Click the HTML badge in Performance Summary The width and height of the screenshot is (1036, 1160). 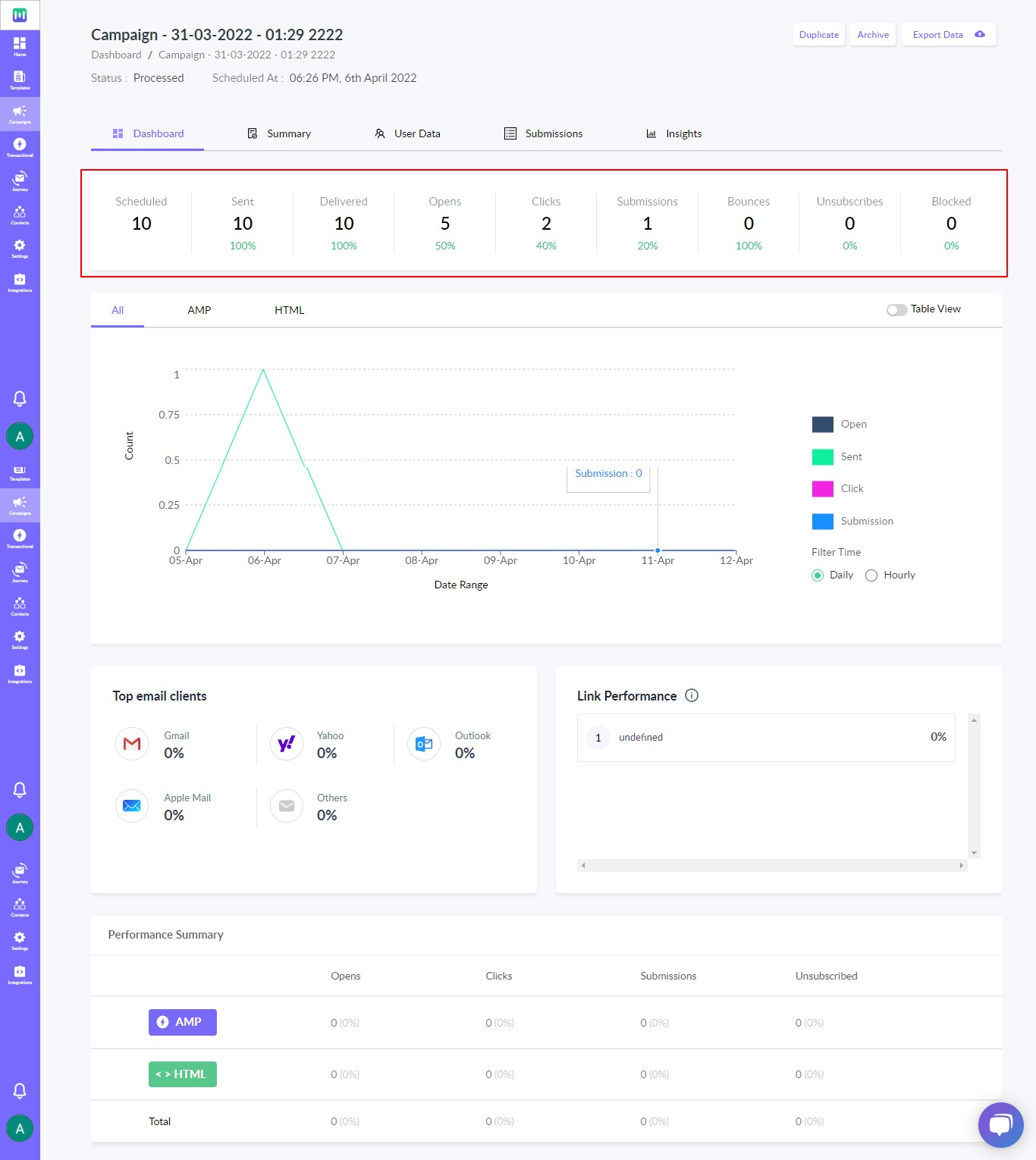pos(183,1074)
